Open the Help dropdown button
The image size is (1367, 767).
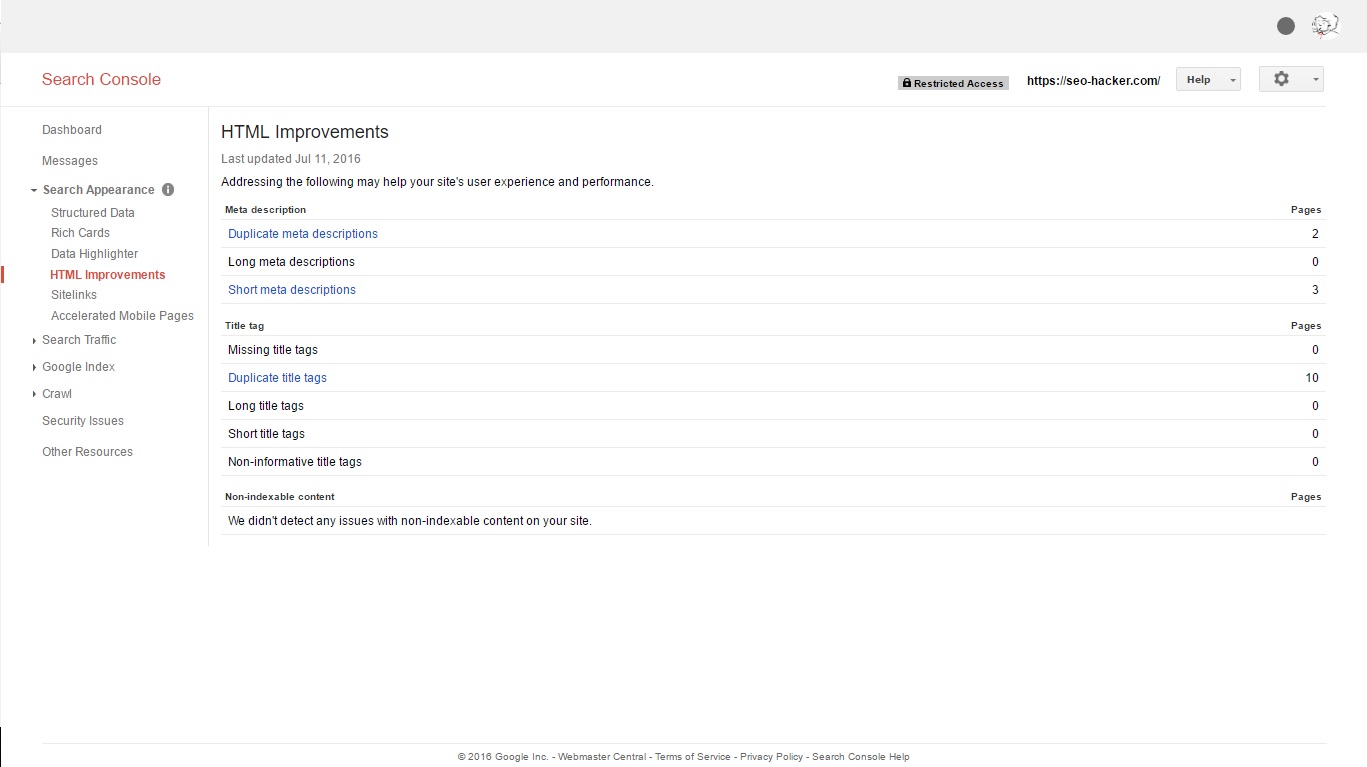tap(1207, 80)
